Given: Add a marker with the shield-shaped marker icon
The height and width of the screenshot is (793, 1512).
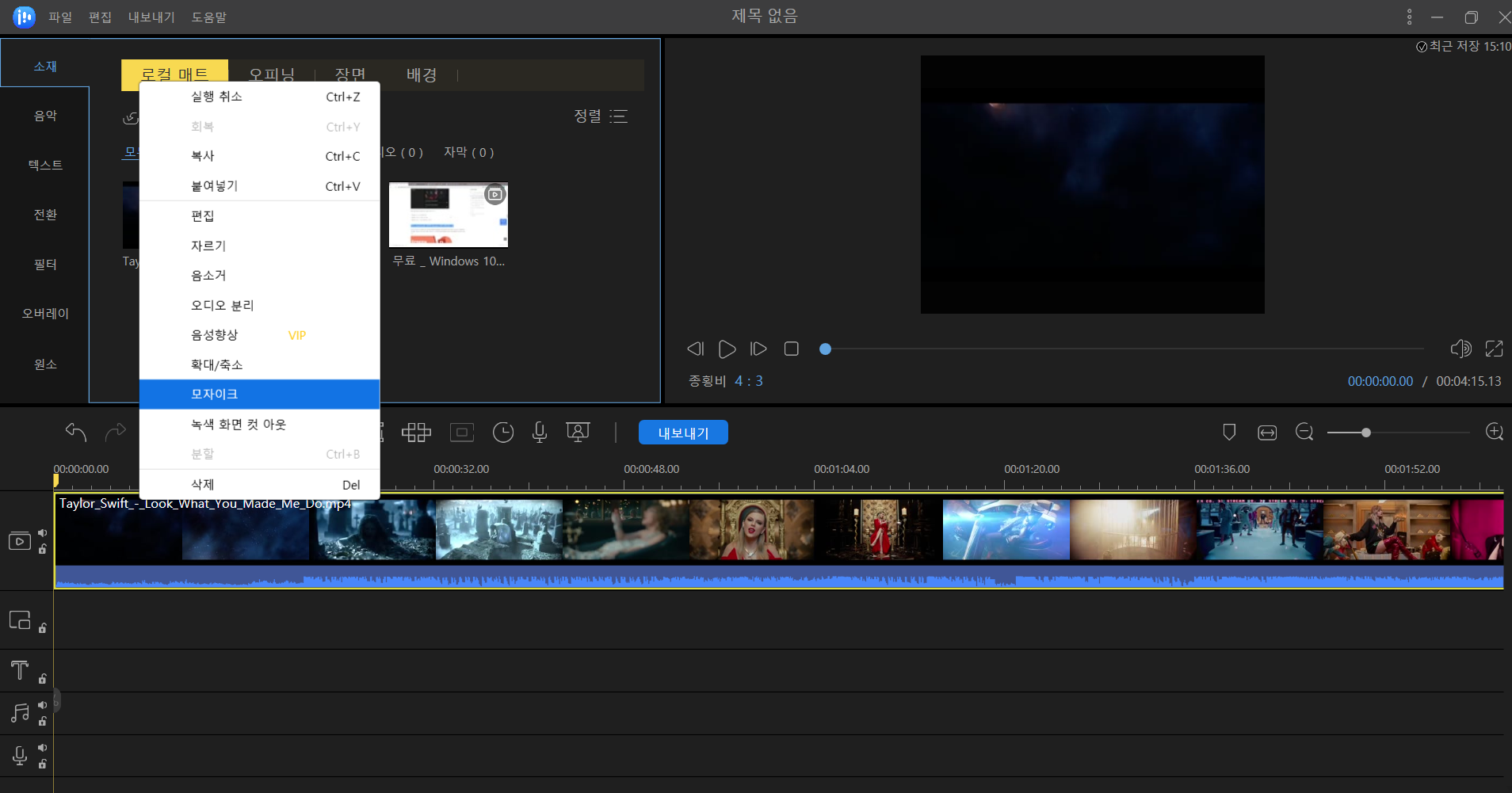Looking at the screenshot, I should 1229,432.
